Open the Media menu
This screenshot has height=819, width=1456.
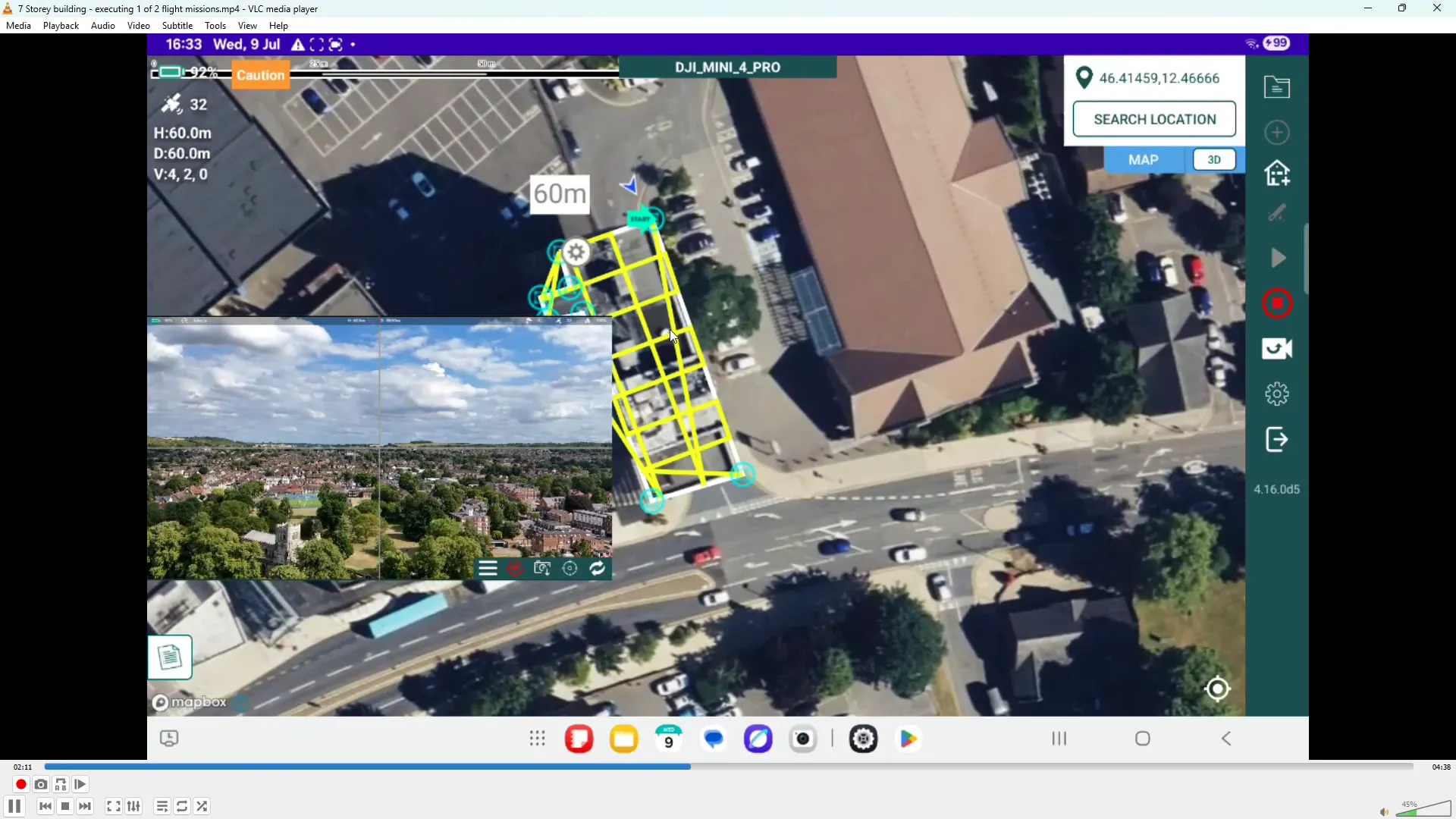(x=18, y=26)
